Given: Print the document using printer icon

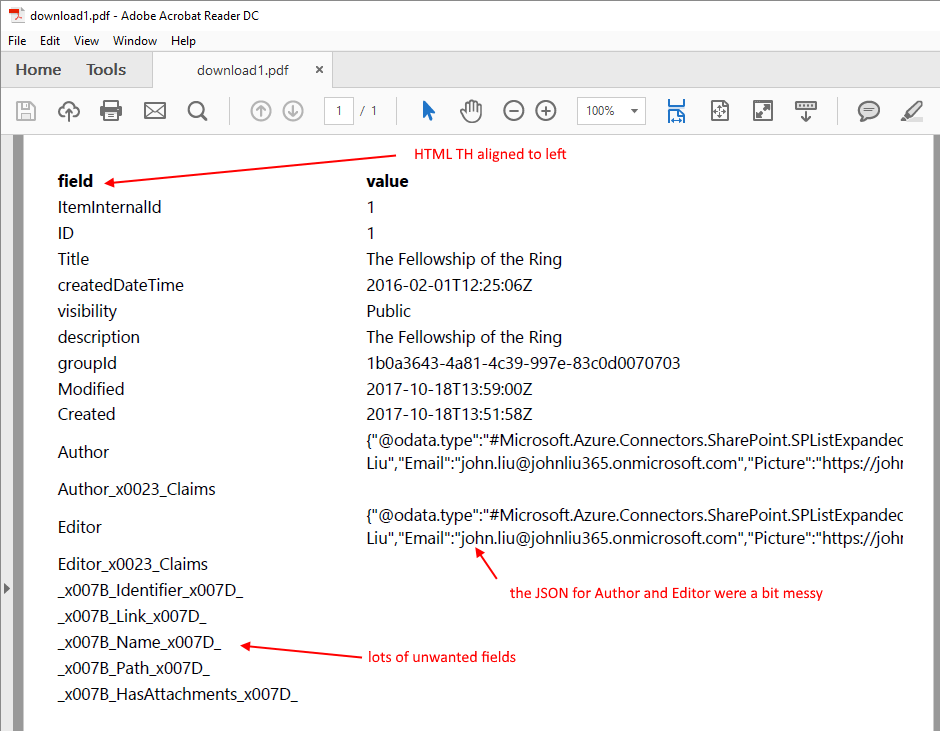Looking at the screenshot, I should coord(111,111).
